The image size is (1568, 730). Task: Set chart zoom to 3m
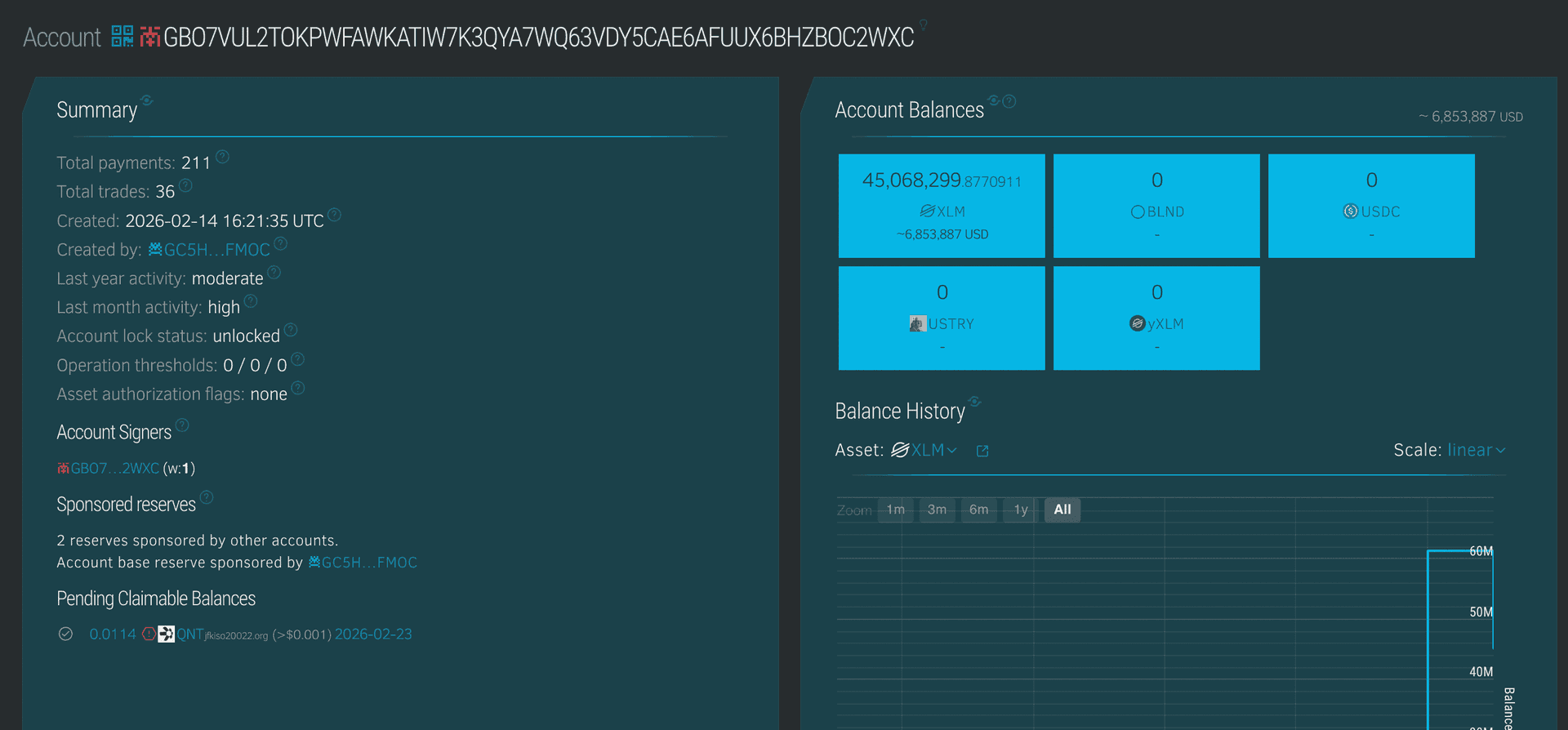tap(938, 510)
